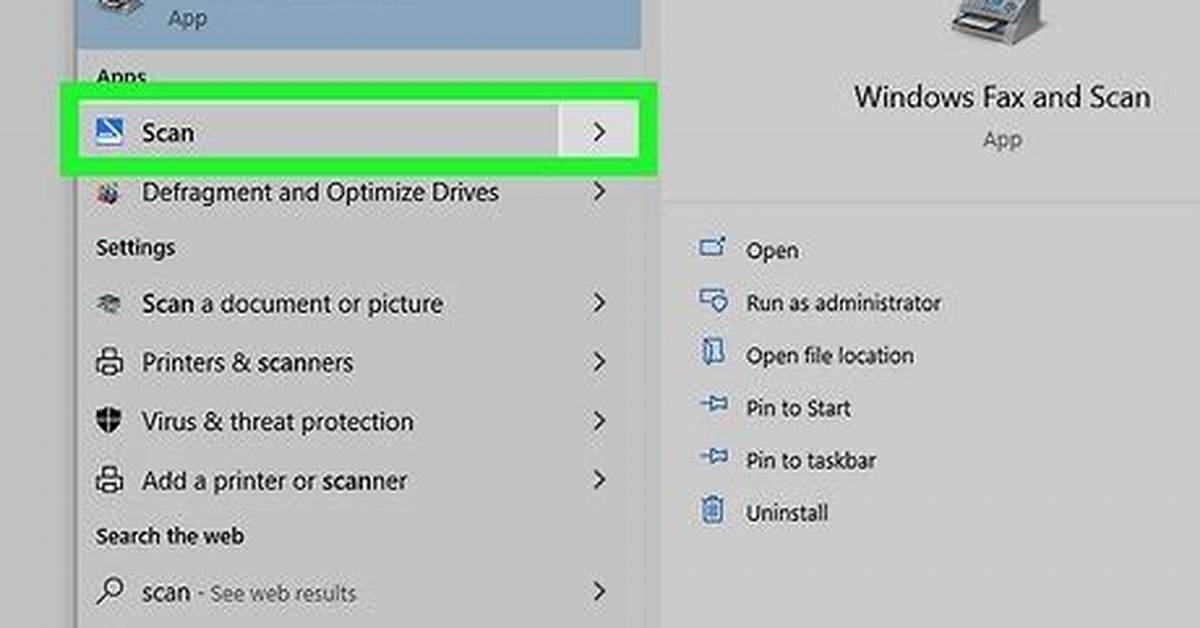Screen dimensions: 1200x628
Task: Click the Printers & scanners printer icon
Action: (108, 362)
